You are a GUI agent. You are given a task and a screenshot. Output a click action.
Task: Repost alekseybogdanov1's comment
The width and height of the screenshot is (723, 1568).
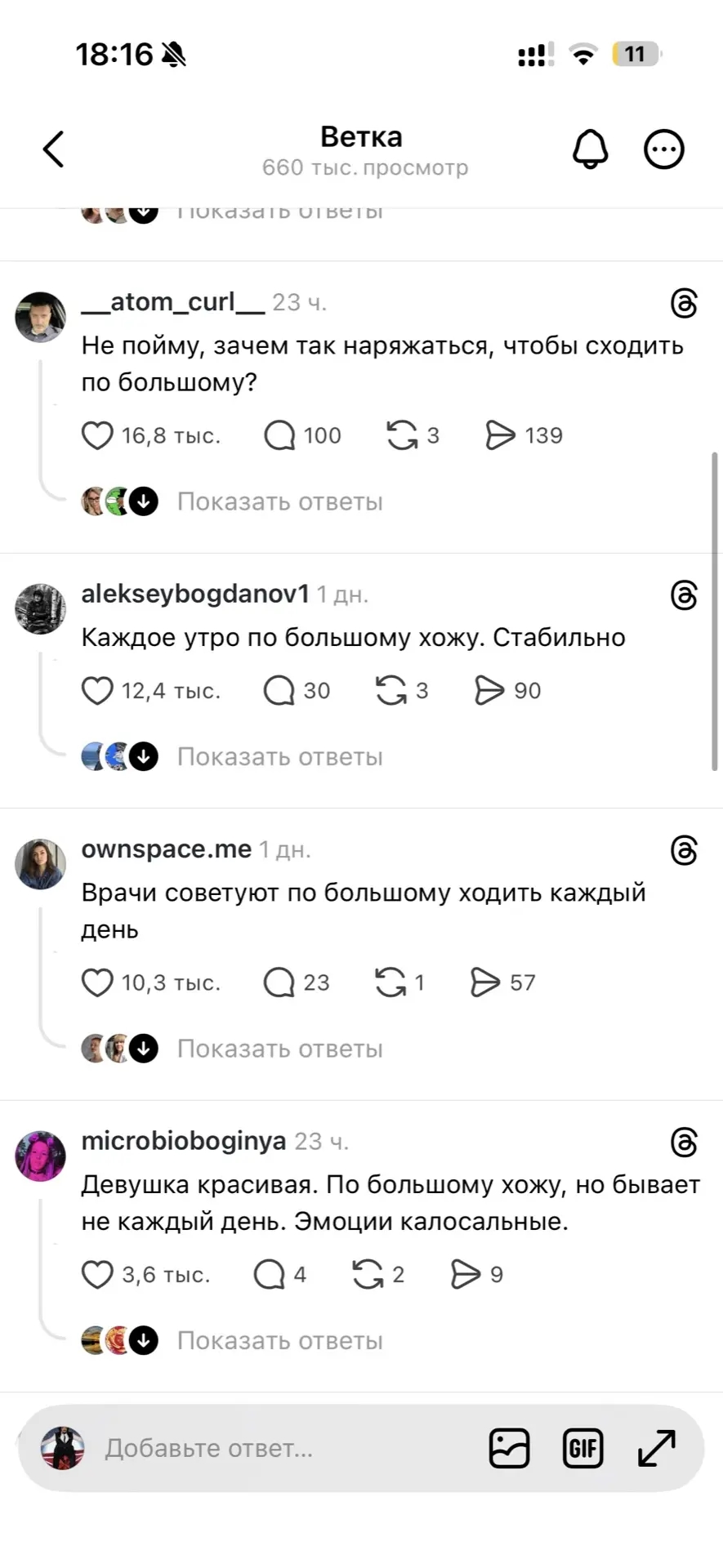(x=391, y=690)
